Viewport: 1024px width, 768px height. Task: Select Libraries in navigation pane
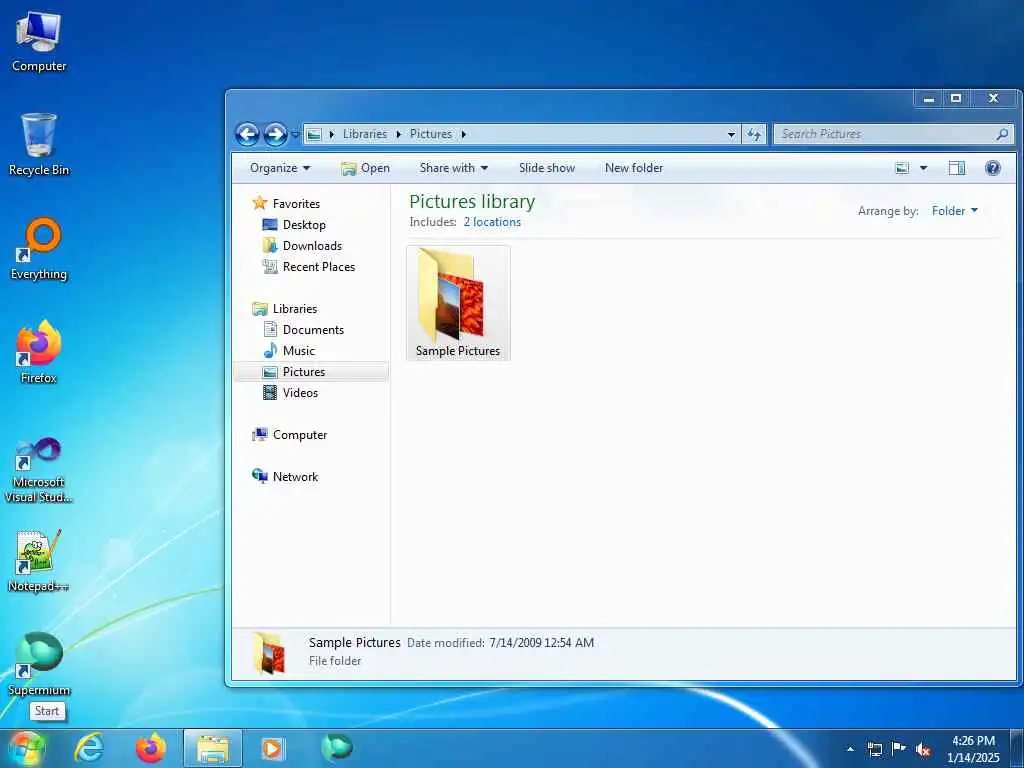[285, 308]
